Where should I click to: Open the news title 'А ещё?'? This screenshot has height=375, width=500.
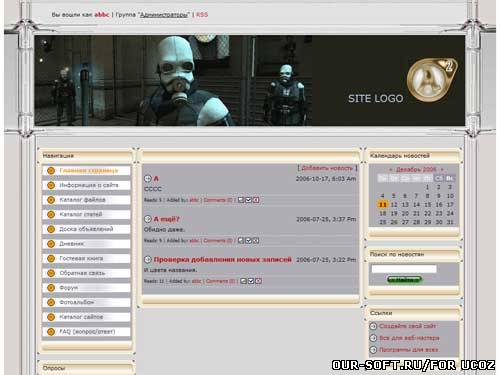pos(166,219)
